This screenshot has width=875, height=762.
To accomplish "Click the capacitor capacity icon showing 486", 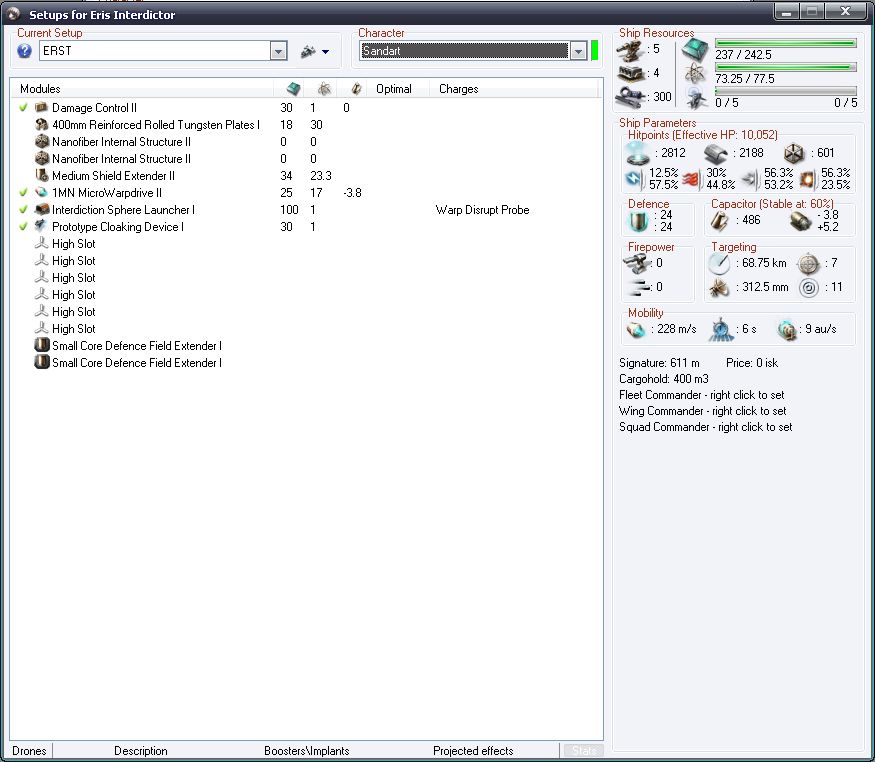I will (719, 221).
